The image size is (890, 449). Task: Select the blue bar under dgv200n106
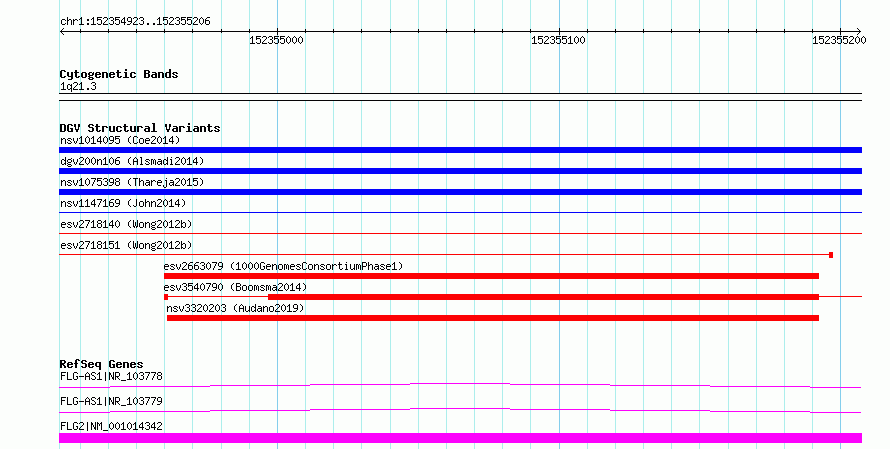click(460, 171)
